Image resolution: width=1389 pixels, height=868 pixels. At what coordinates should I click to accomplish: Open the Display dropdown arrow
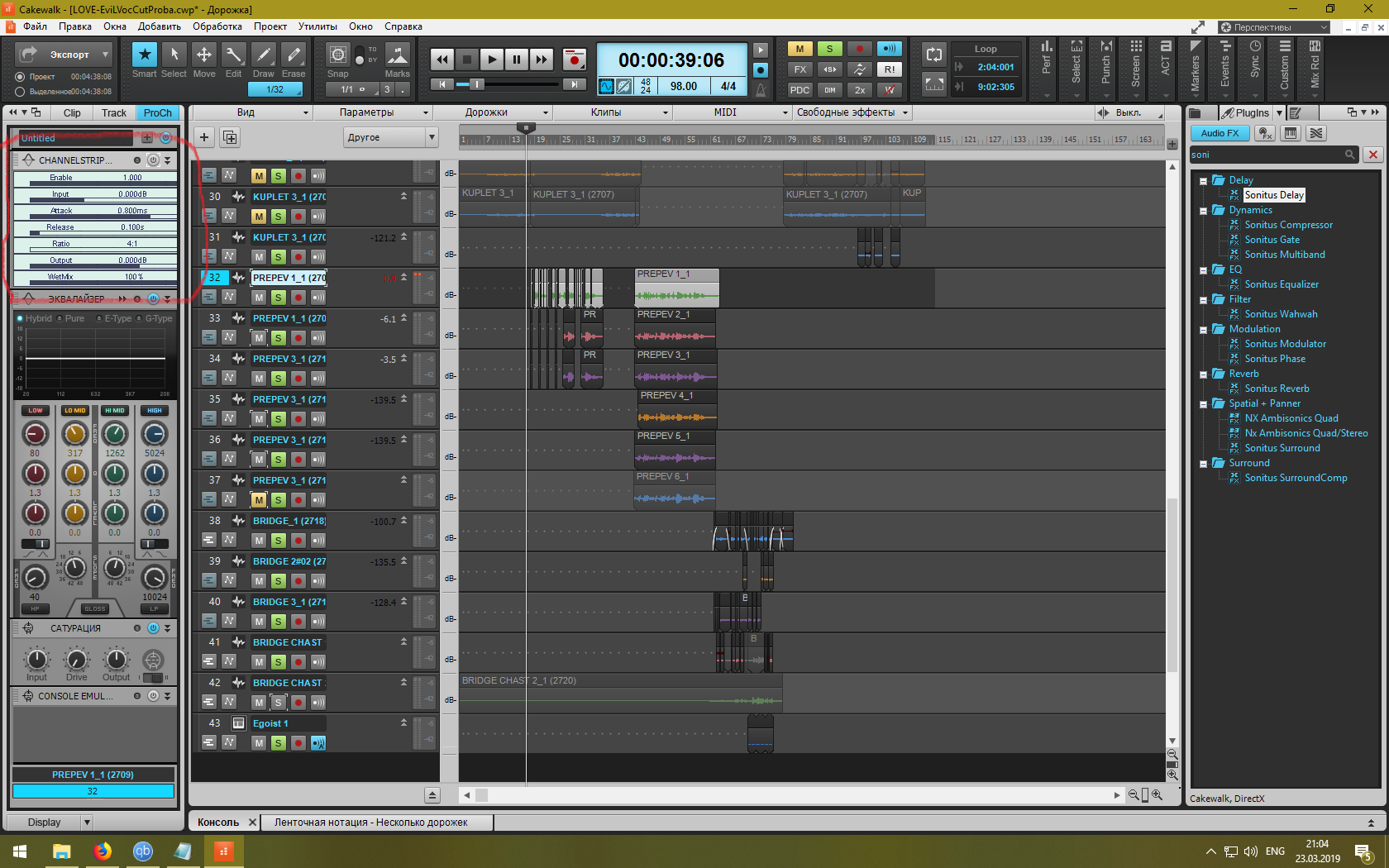[x=87, y=823]
